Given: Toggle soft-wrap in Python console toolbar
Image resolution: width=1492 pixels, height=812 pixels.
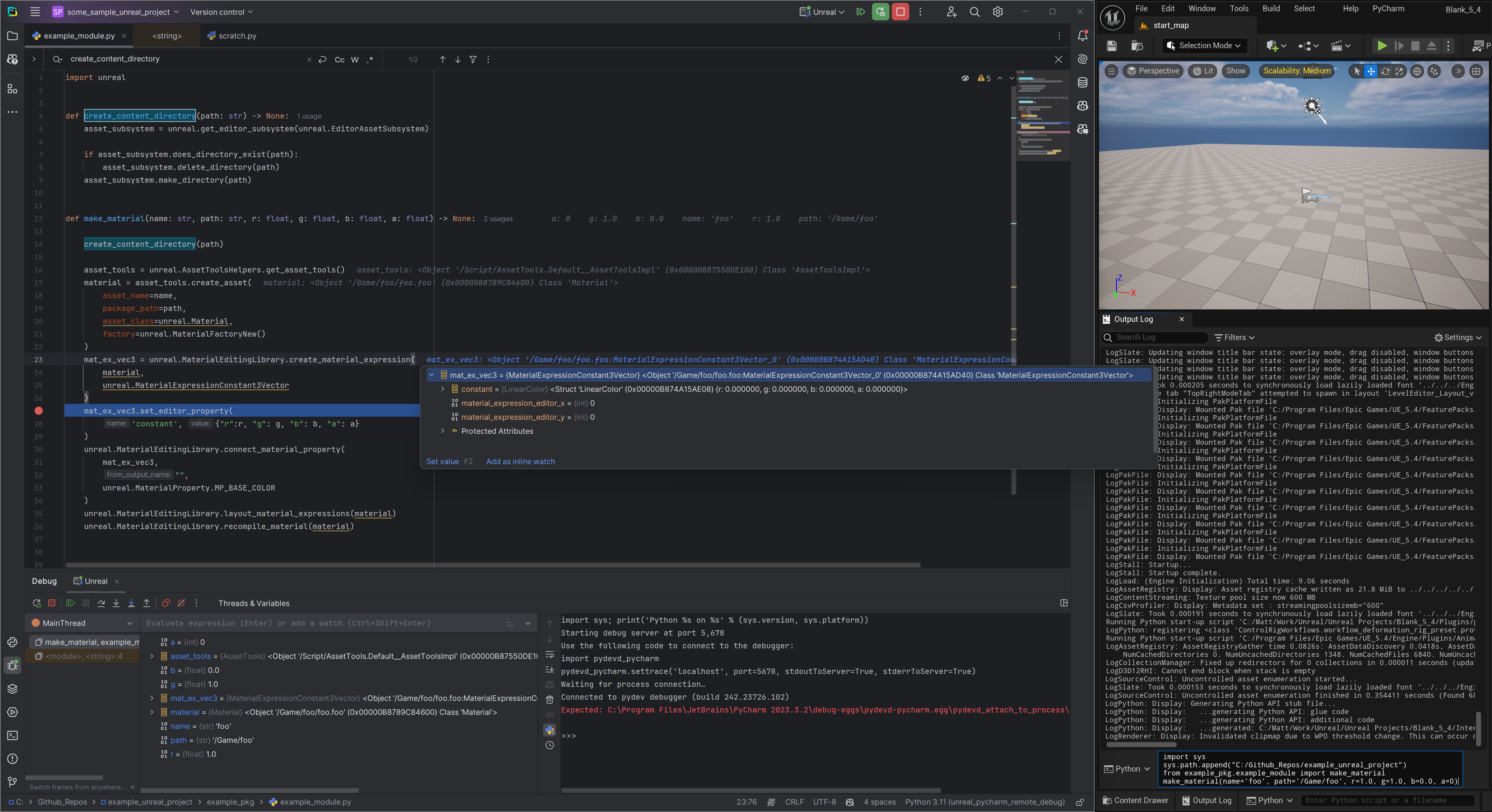Looking at the screenshot, I should pos(550,655).
